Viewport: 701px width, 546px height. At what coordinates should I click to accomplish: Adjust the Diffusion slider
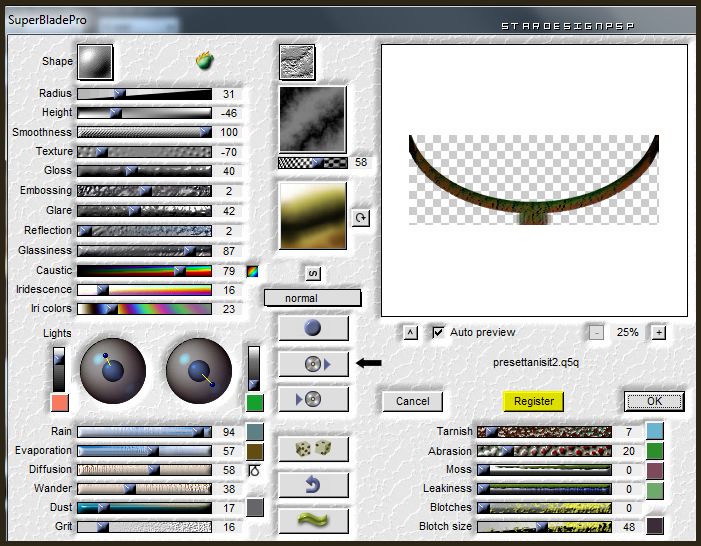pyautogui.click(x=144, y=470)
